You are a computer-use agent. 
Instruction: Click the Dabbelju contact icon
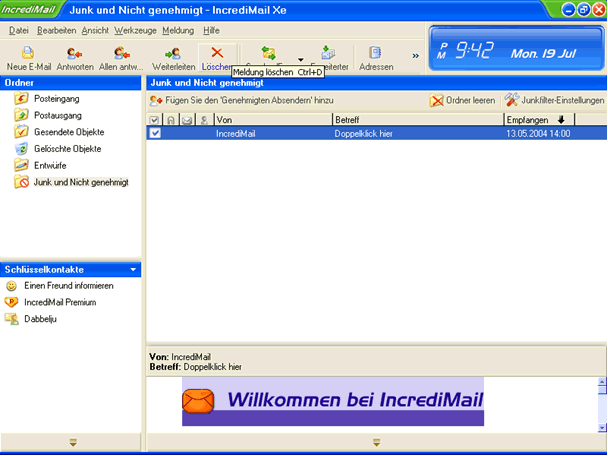click(11, 319)
